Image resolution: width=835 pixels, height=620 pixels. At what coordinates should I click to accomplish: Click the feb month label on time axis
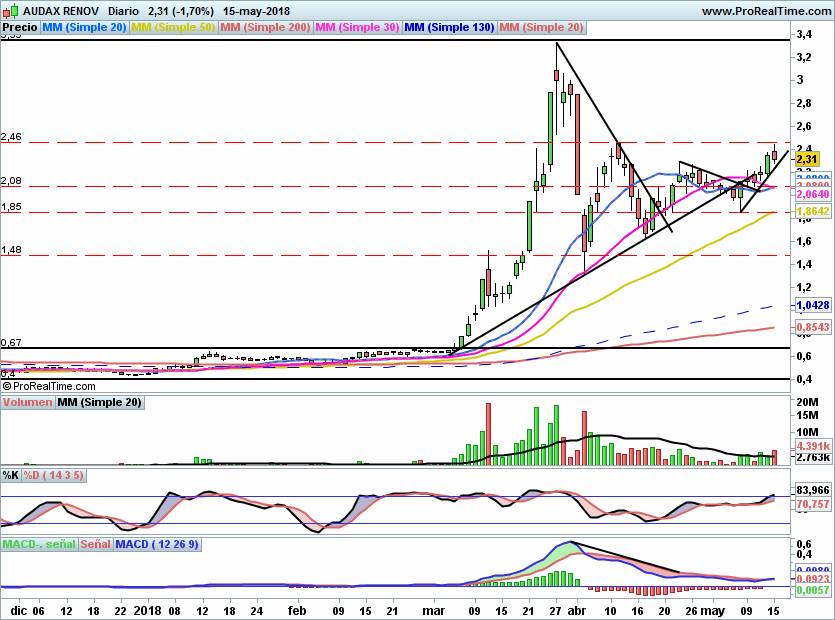tap(297, 610)
